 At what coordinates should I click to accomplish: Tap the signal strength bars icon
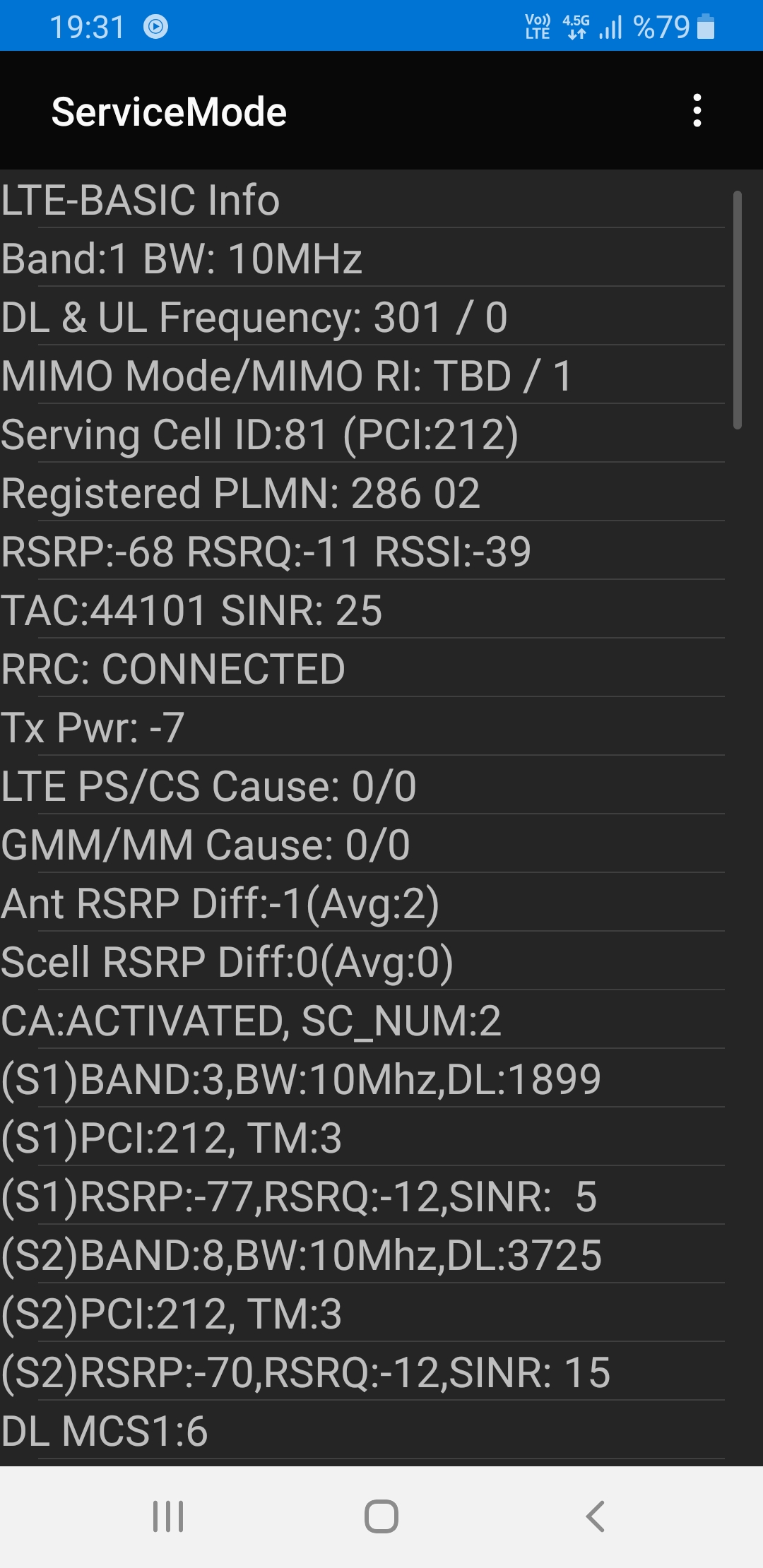pos(610,28)
